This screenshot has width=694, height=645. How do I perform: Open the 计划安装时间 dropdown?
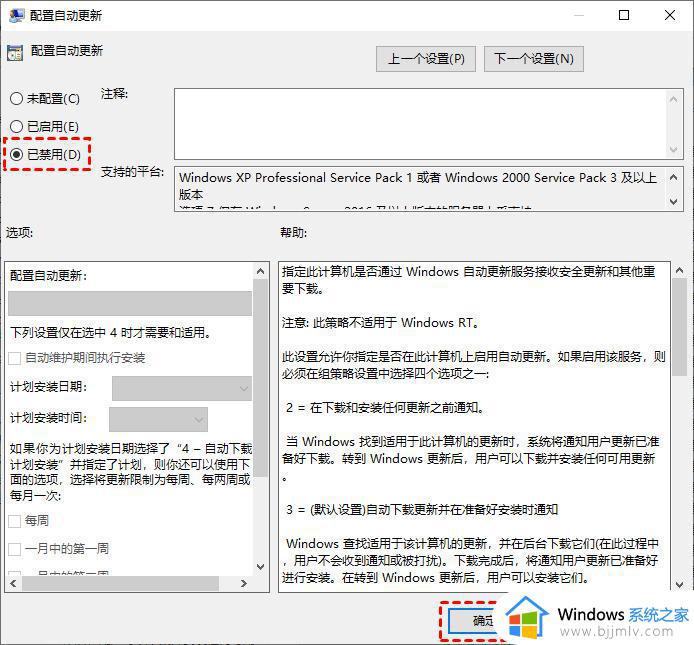(158, 419)
